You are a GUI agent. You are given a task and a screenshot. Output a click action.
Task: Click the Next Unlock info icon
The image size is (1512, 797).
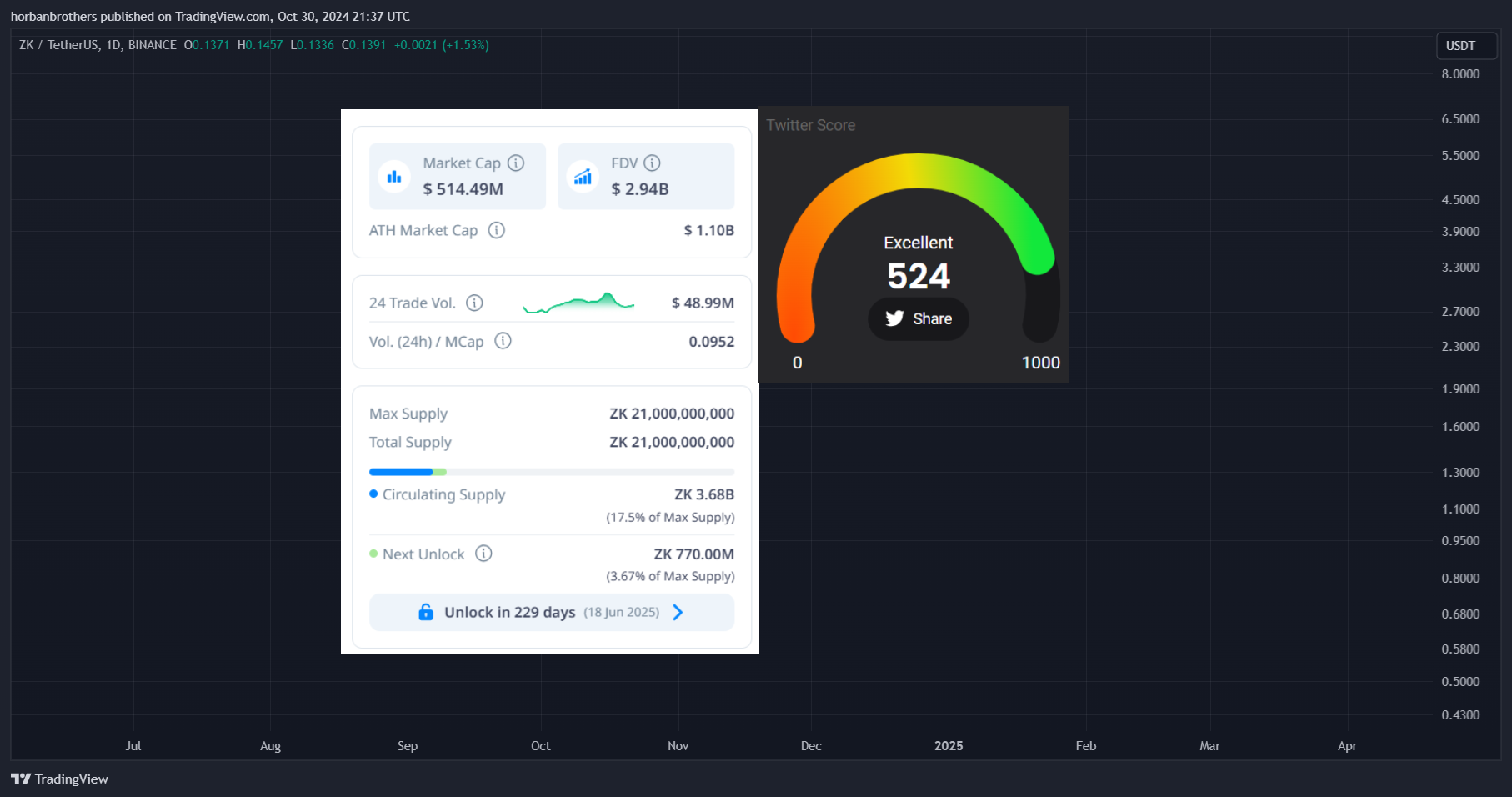483,554
